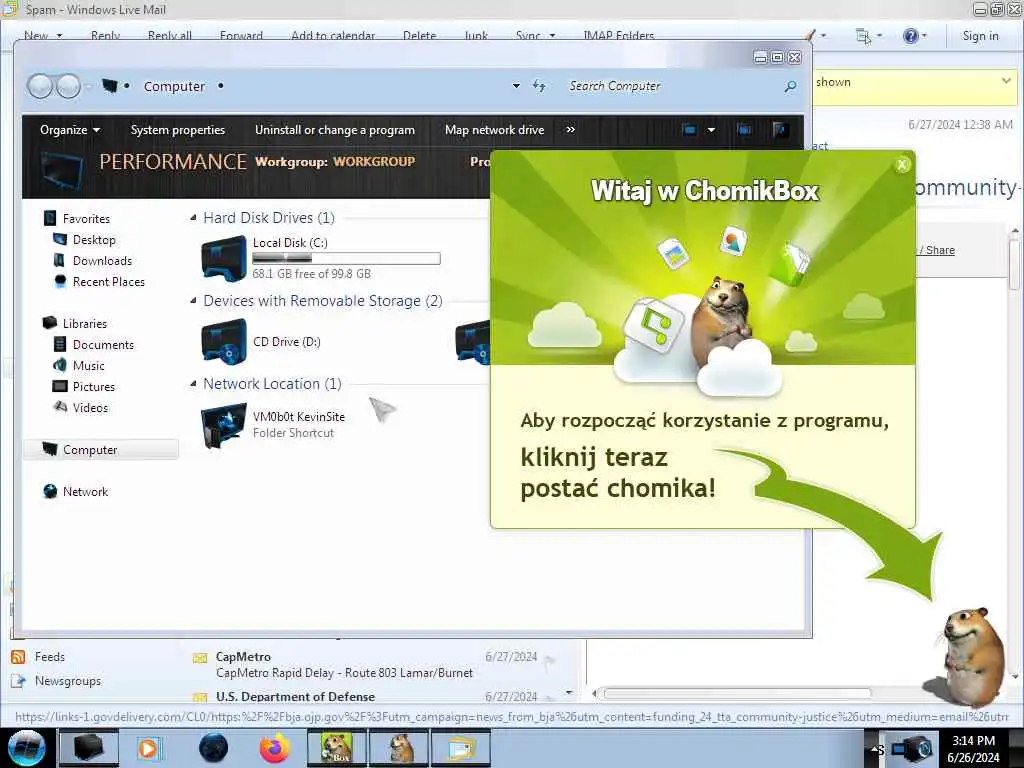Click Windows Live Mail taskbar button

(460, 748)
